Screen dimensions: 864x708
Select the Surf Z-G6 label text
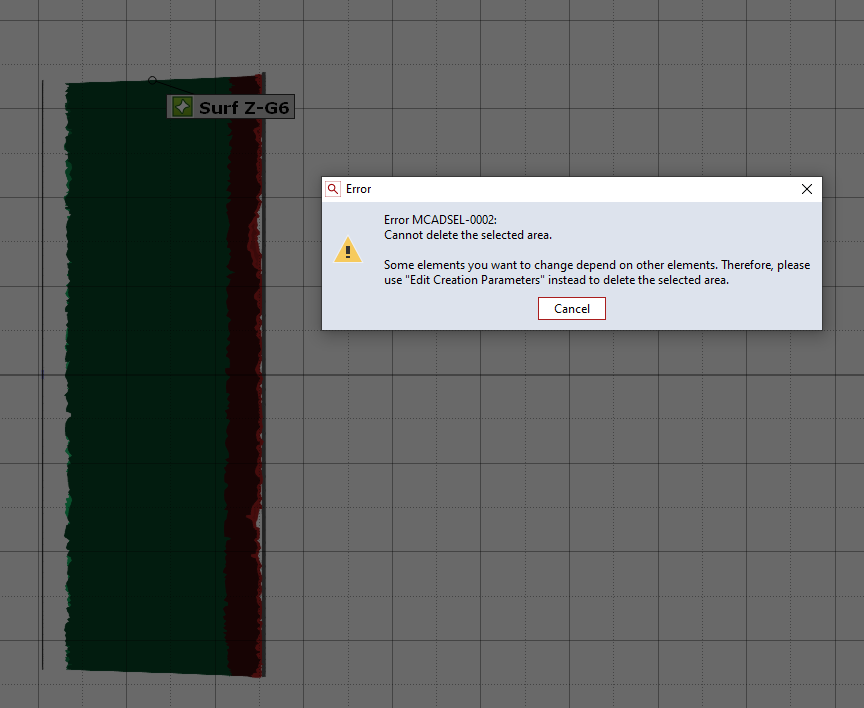point(244,107)
